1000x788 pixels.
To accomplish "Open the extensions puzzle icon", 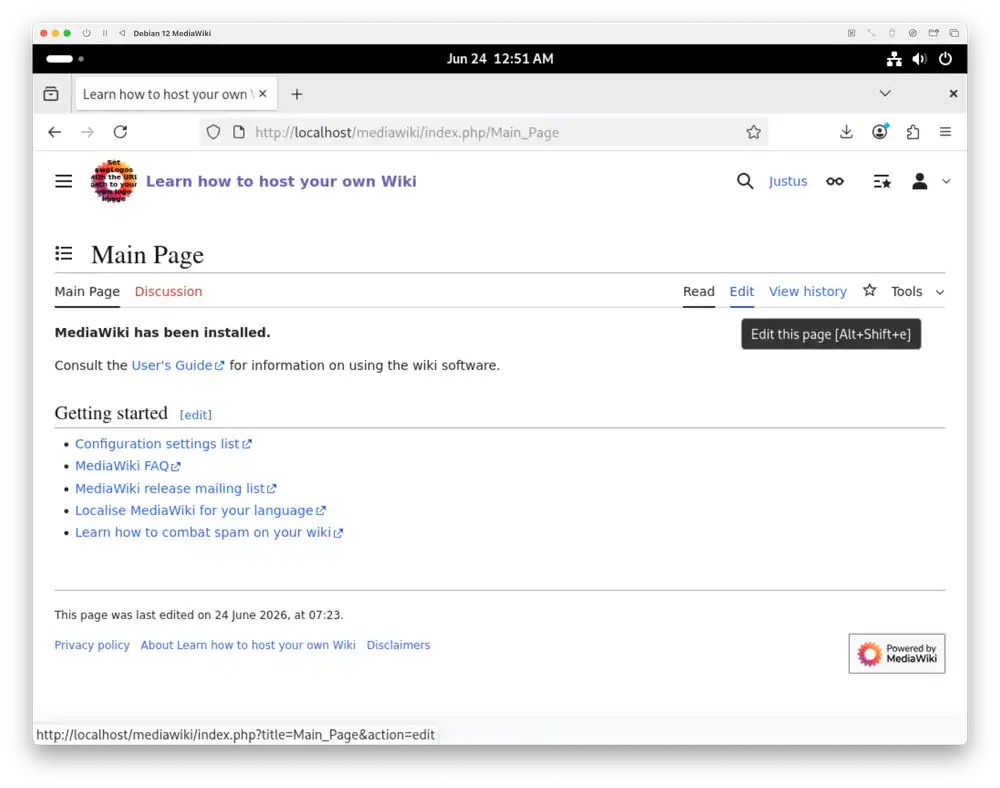I will [x=913, y=132].
